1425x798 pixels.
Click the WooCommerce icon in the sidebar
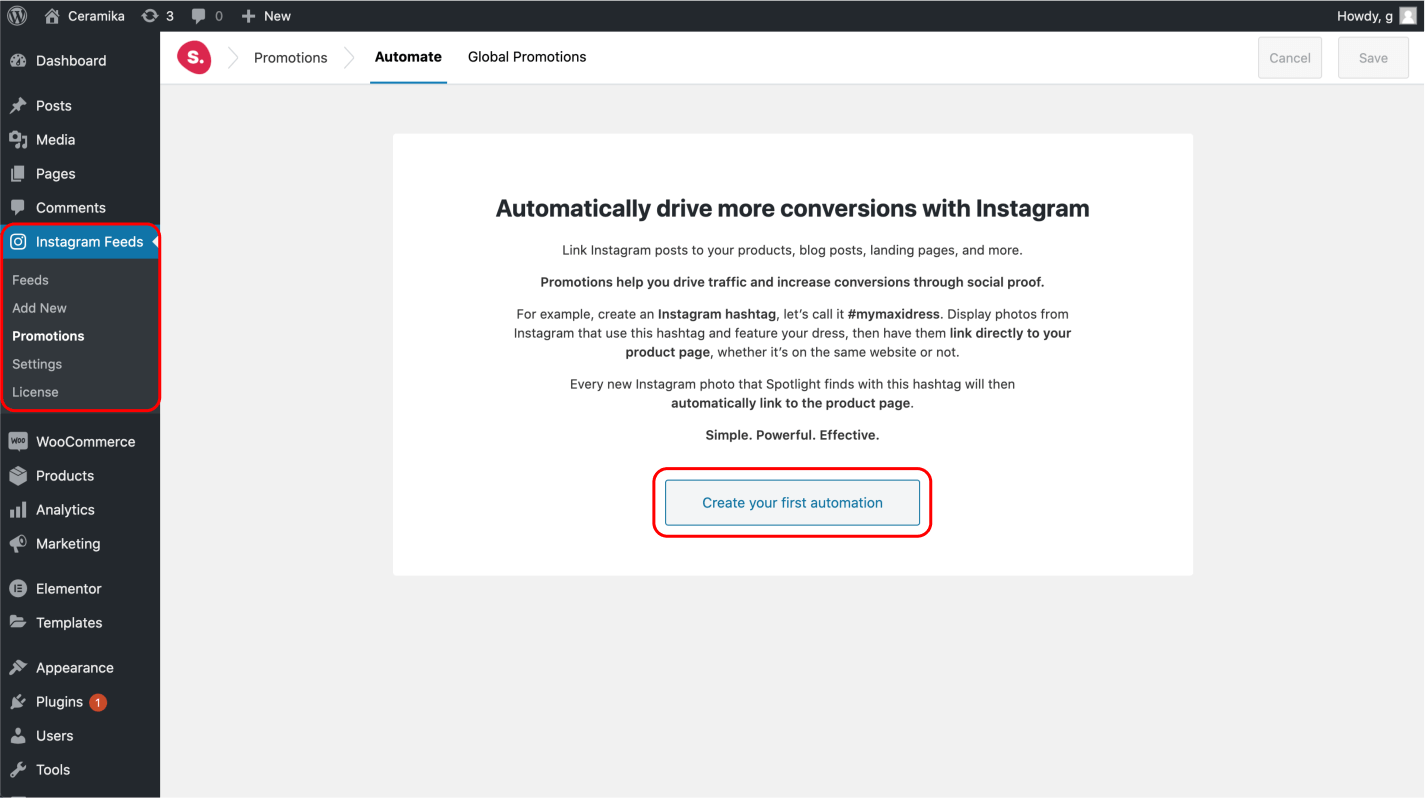coord(18,442)
